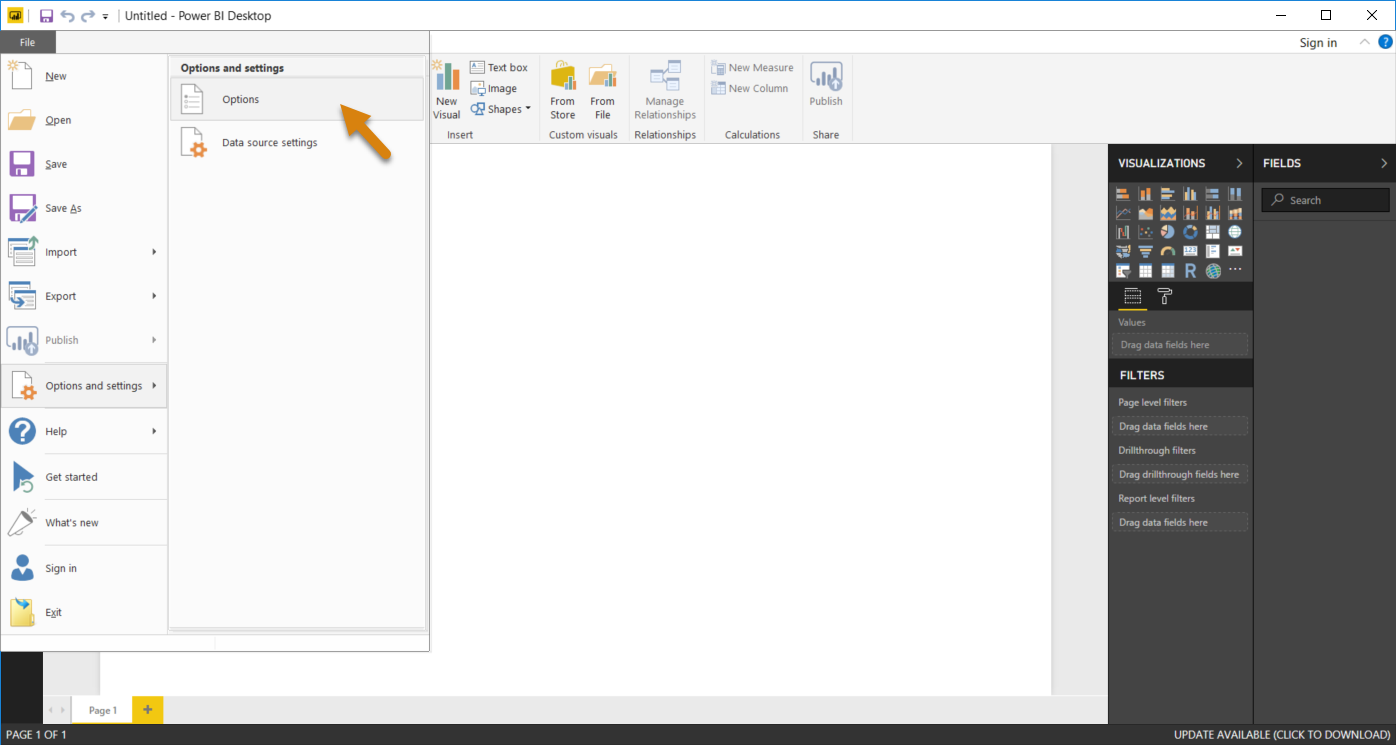The height and width of the screenshot is (745, 1396).
Task: Choose the Clustered bar chart visual
Action: tap(1167, 194)
